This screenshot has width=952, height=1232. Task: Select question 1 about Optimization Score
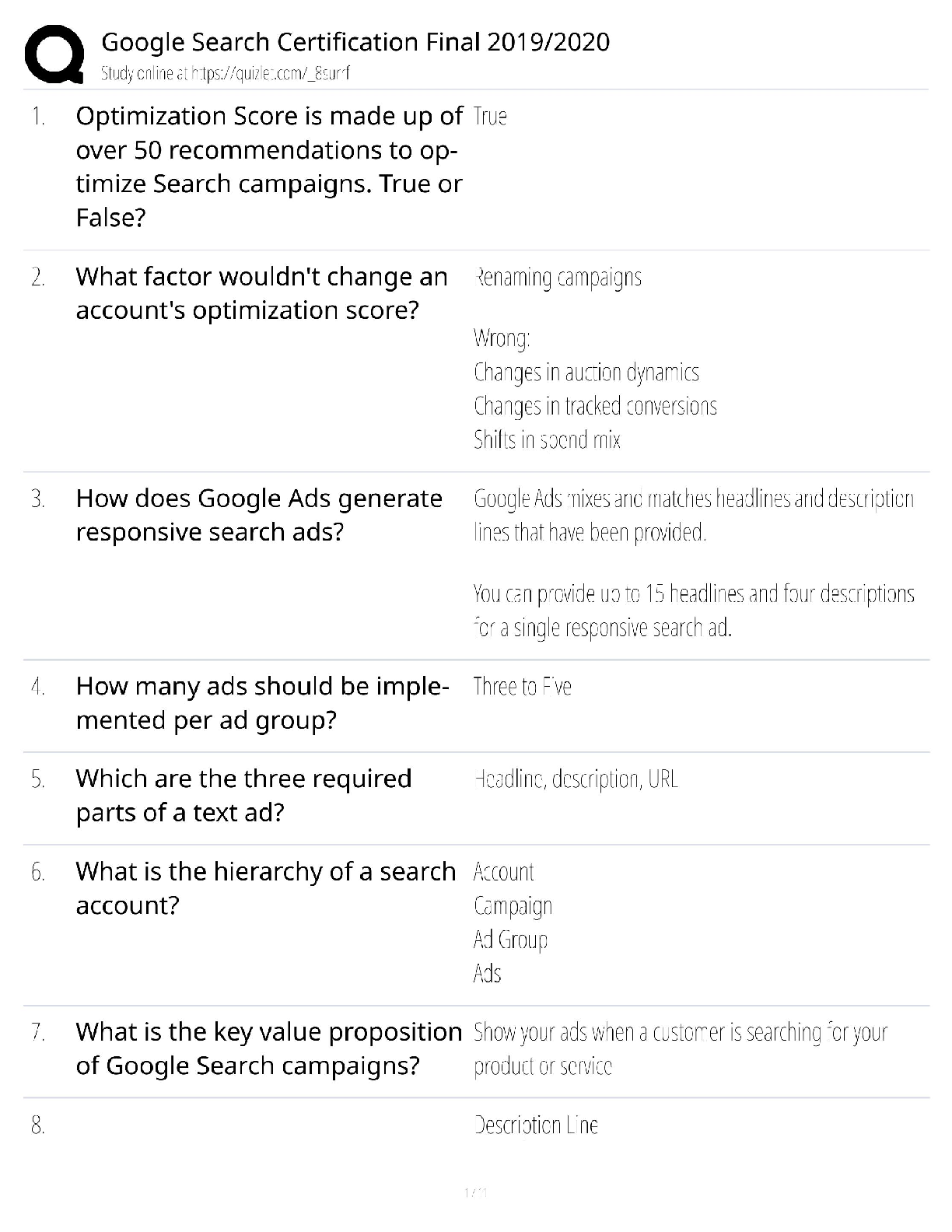pos(269,166)
